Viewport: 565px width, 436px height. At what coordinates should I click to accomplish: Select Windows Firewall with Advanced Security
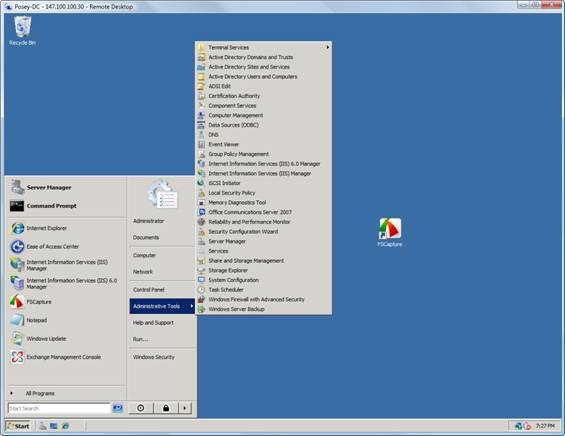263,299
